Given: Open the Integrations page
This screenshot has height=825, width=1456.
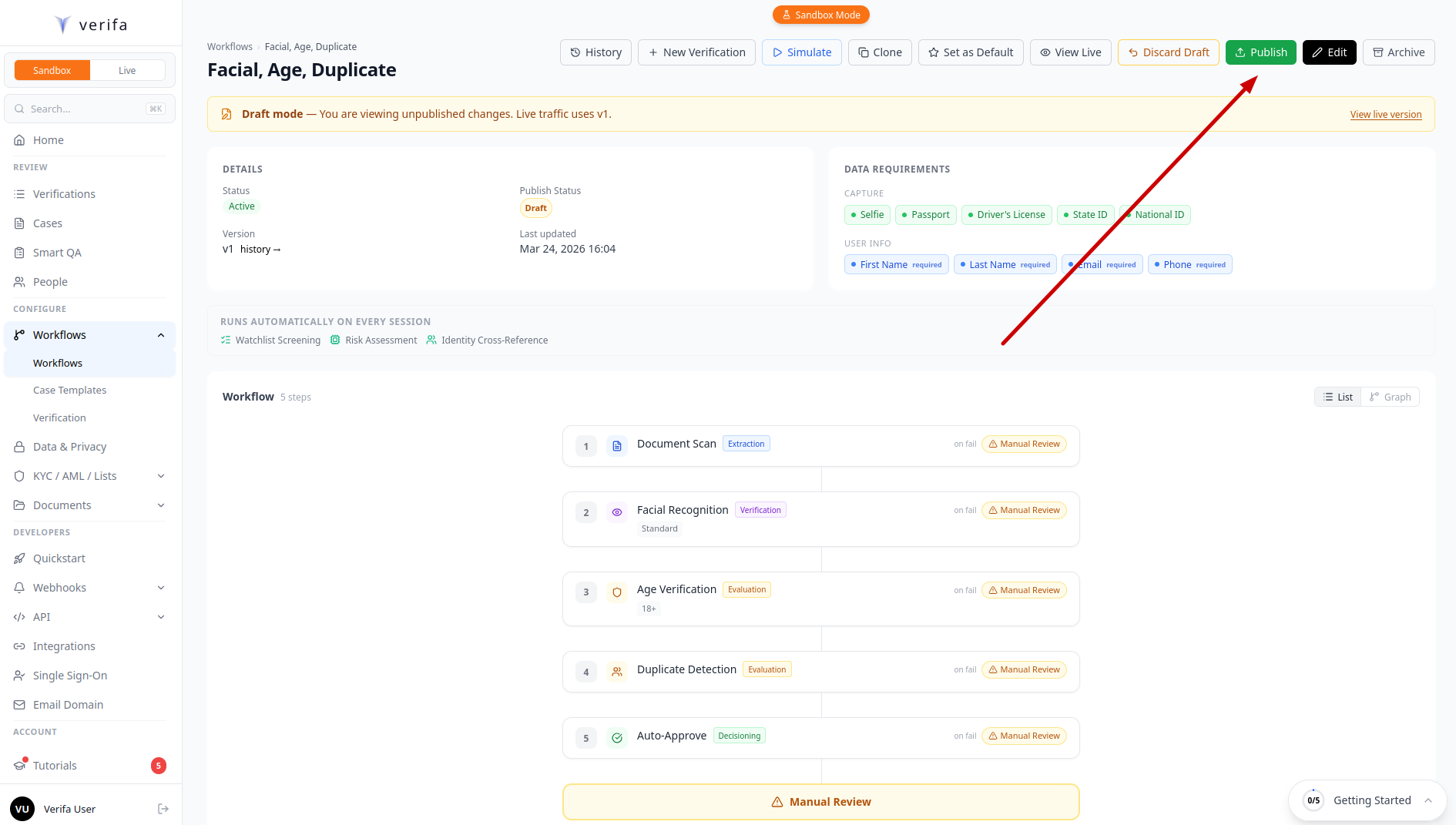Looking at the screenshot, I should click(x=64, y=646).
